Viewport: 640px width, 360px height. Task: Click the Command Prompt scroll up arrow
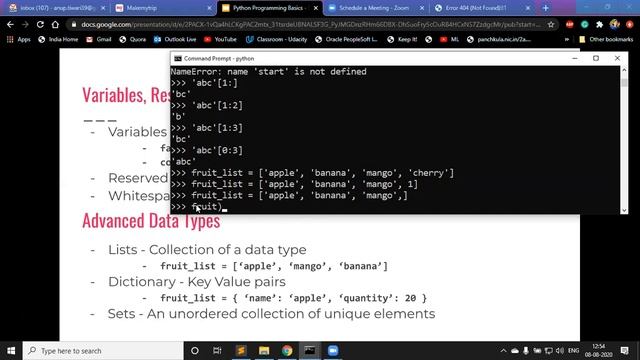coord(624,70)
